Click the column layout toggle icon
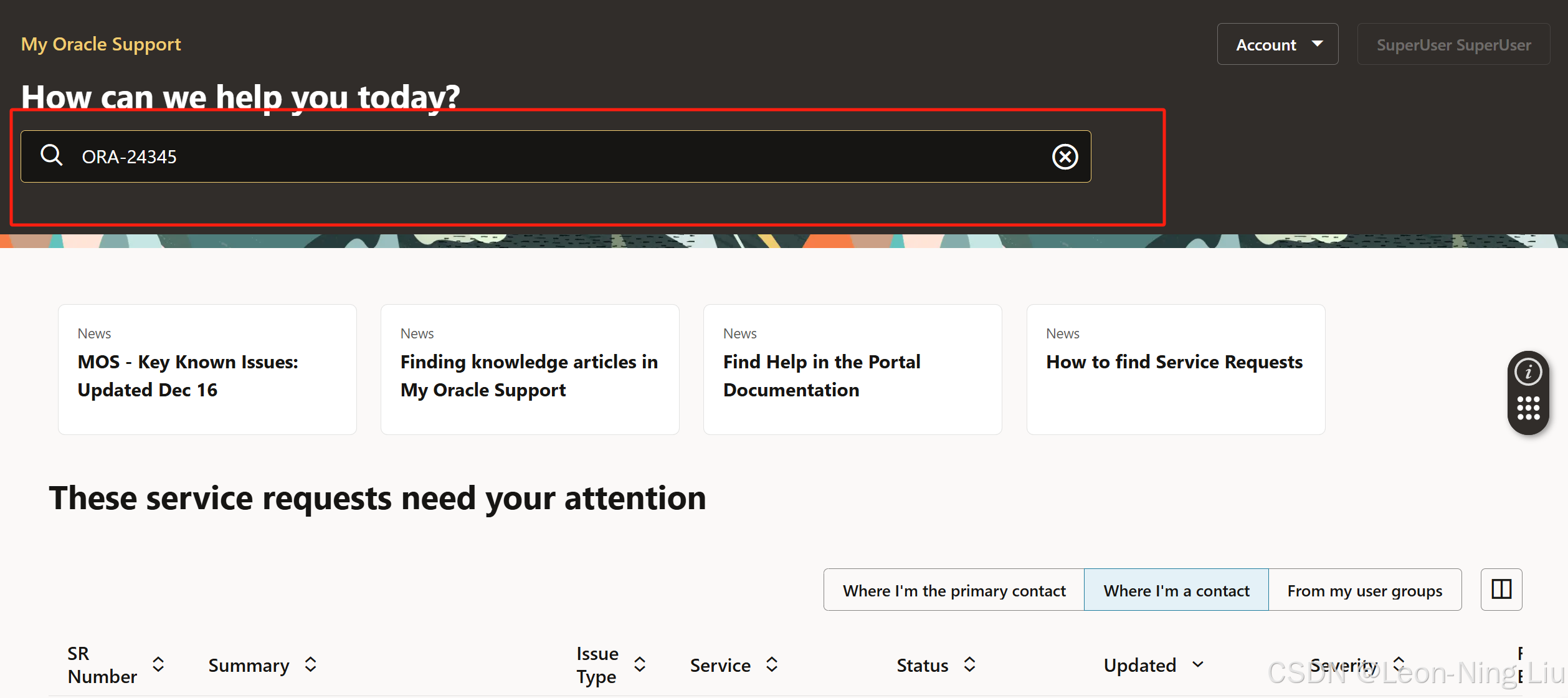 pyautogui.click(x=1501, y=589)
